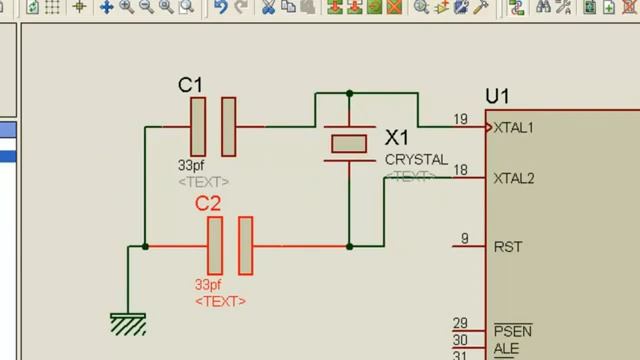Click the ground terminal symbol
The image size is (640, 360).
128,324
